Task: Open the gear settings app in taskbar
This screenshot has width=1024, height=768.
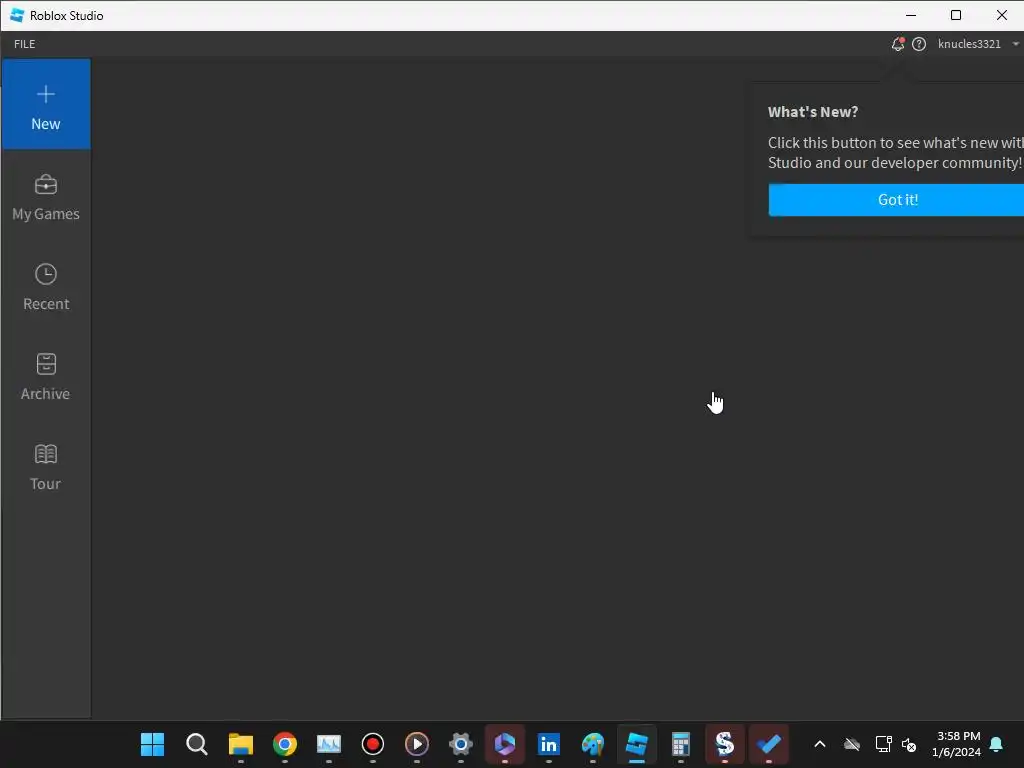Action: pyautogui.click(x=460, y=744)
